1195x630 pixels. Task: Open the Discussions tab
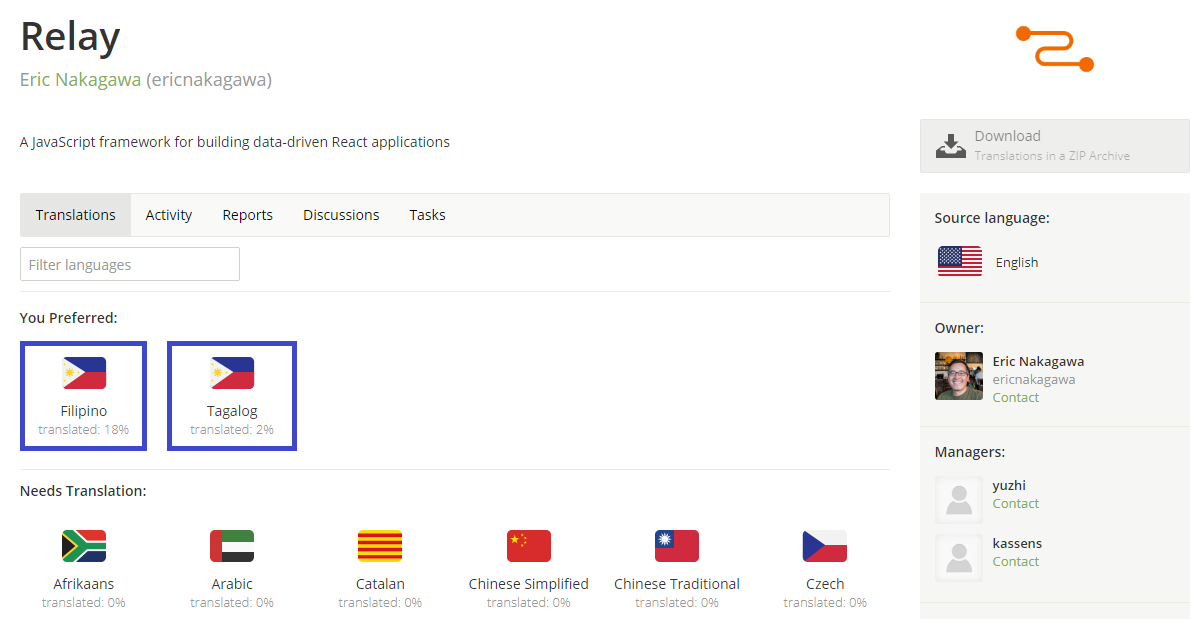click(341, 215)
